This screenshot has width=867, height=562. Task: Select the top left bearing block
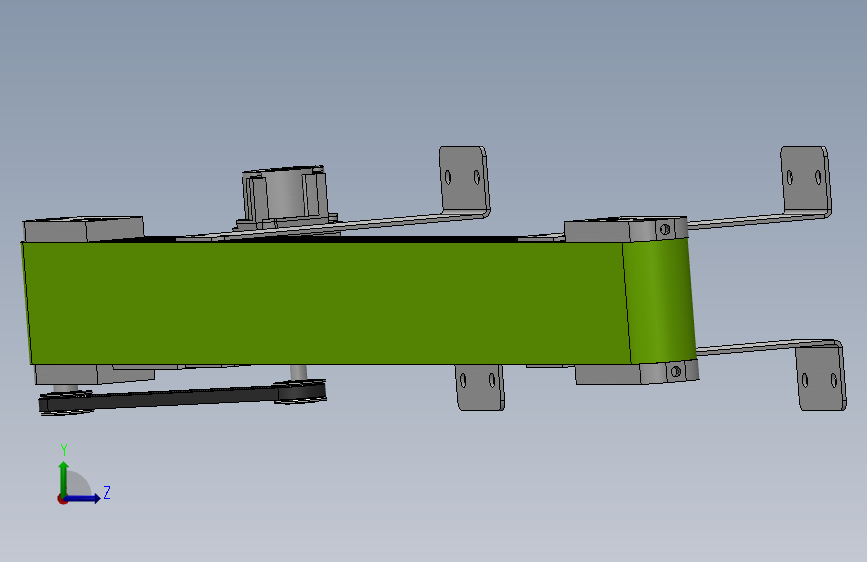[83, 229]
